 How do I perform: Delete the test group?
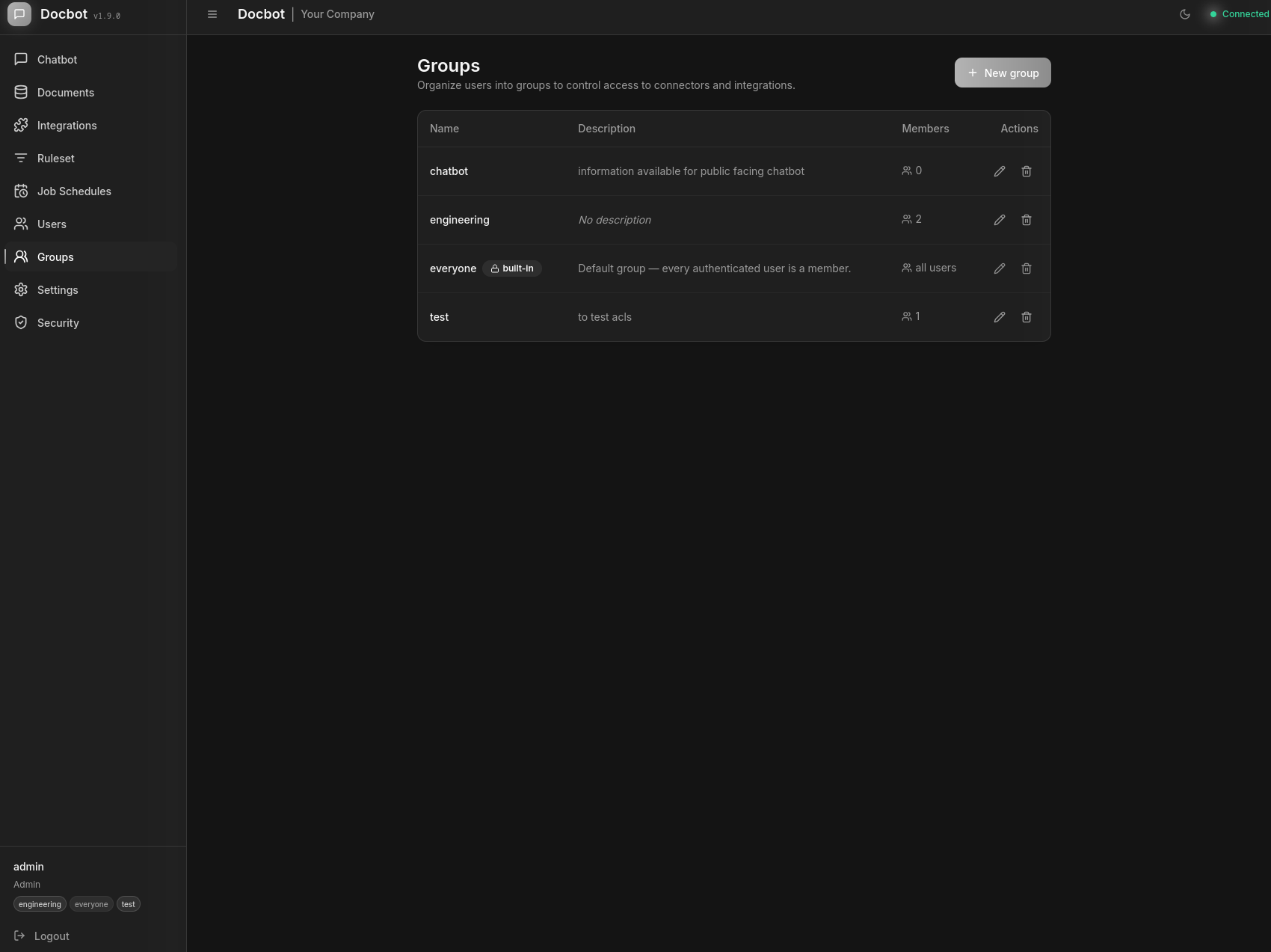1027,317
